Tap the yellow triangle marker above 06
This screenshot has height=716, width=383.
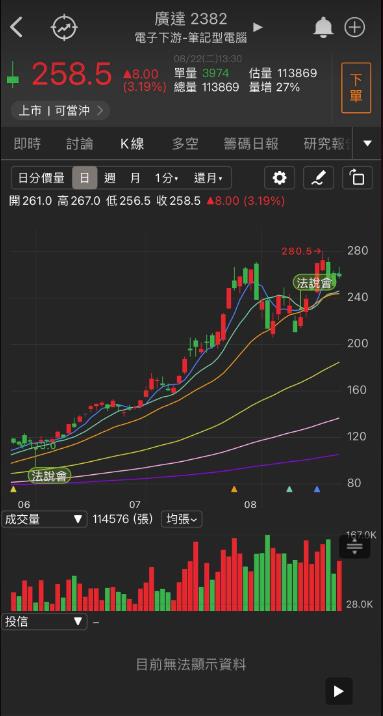[13, 489]
